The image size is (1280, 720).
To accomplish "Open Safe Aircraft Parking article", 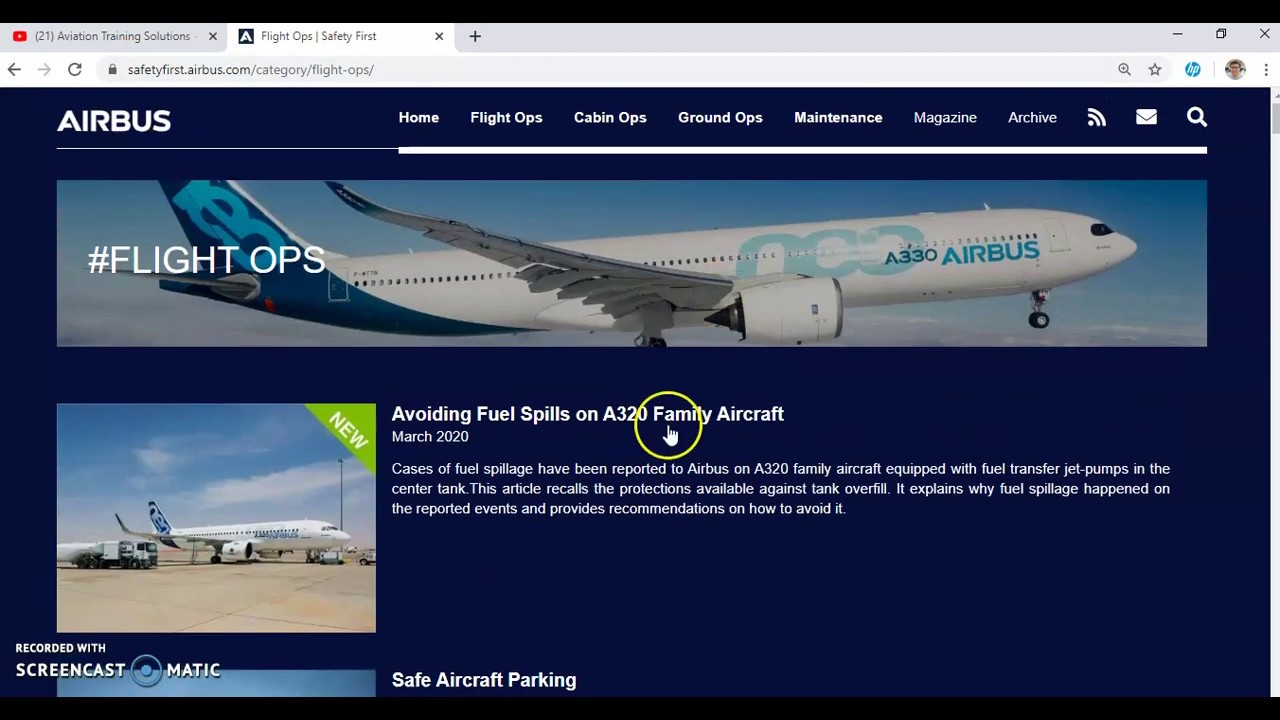I will click(484, 680).
